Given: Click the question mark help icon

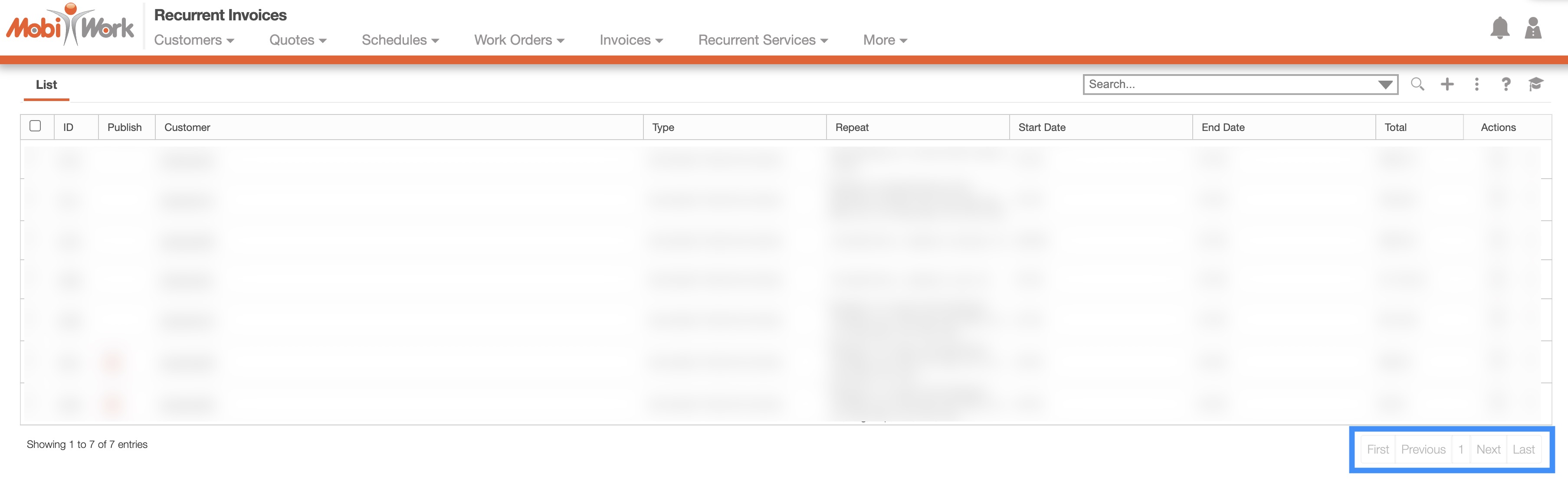Looking at the screenshot, I should click(x=1505, y=84).
